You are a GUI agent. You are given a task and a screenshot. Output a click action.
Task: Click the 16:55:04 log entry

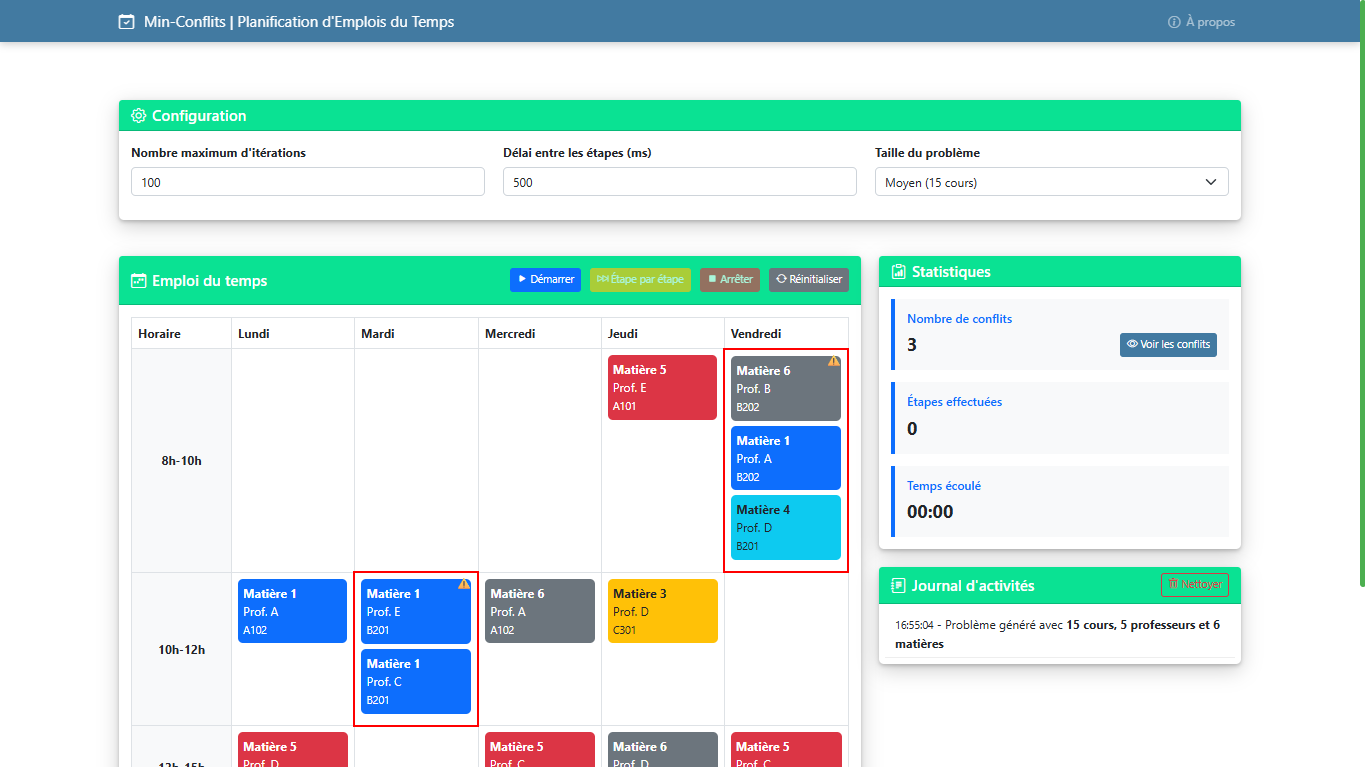tap(1060, 634)
